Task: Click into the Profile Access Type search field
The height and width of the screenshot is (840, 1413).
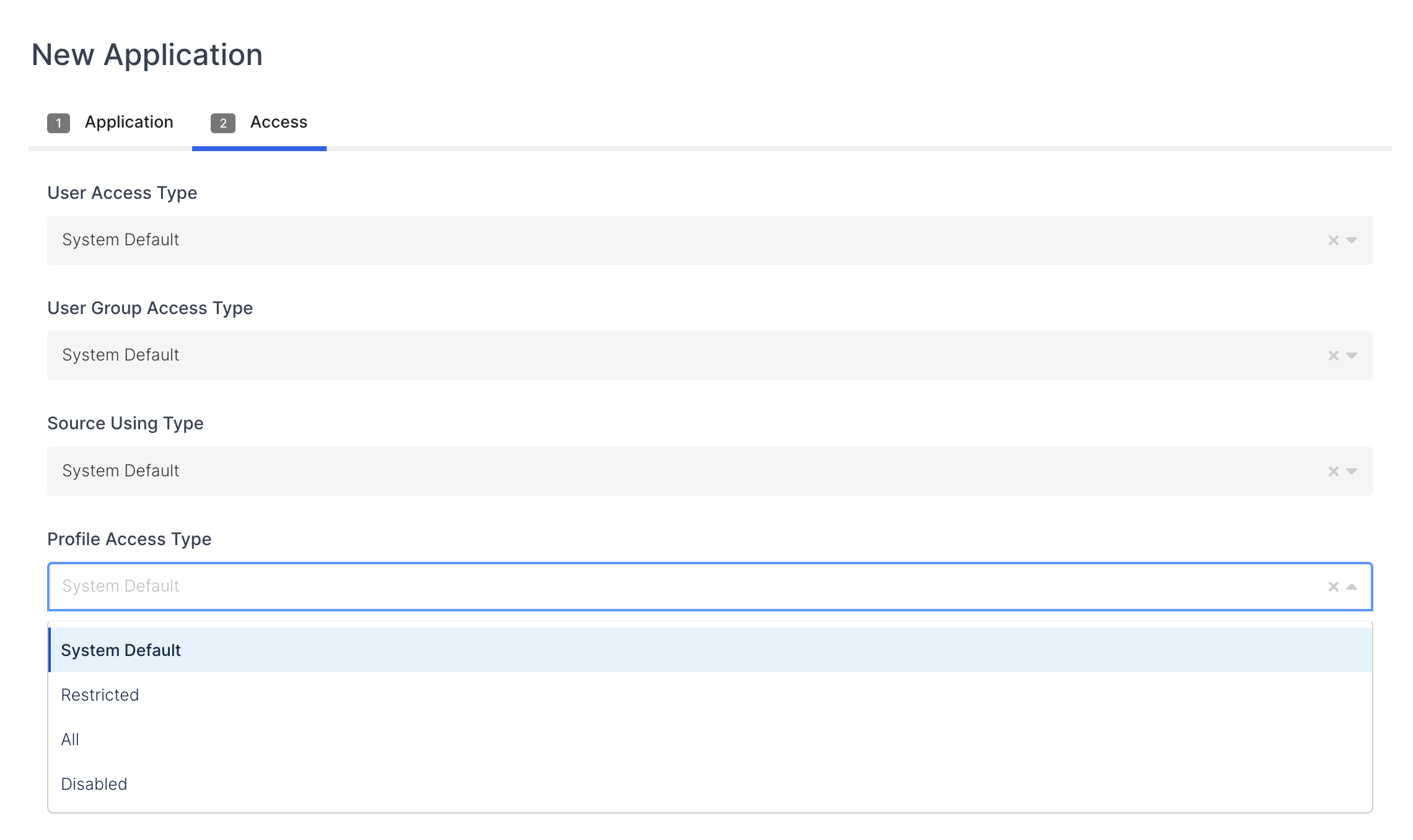Action: coord(620,587)
